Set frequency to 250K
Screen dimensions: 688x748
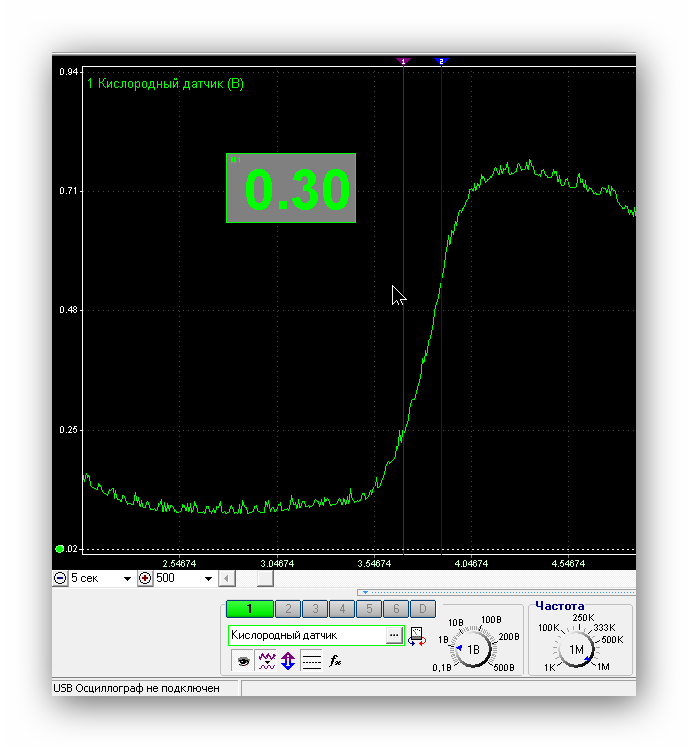point(583,618)
